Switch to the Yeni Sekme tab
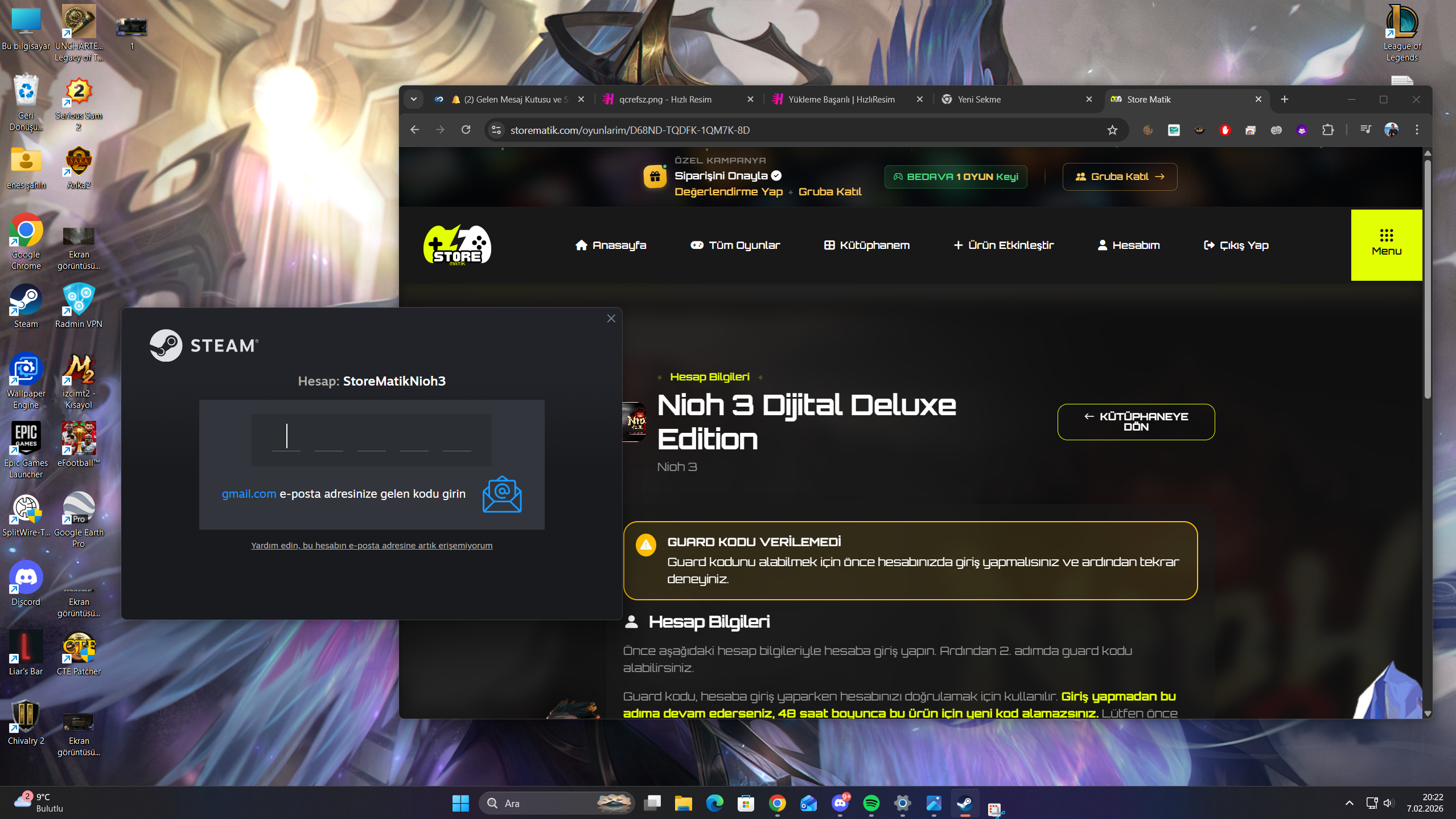The width and height of the screenshot is (1456, 819). [1017, 99]
